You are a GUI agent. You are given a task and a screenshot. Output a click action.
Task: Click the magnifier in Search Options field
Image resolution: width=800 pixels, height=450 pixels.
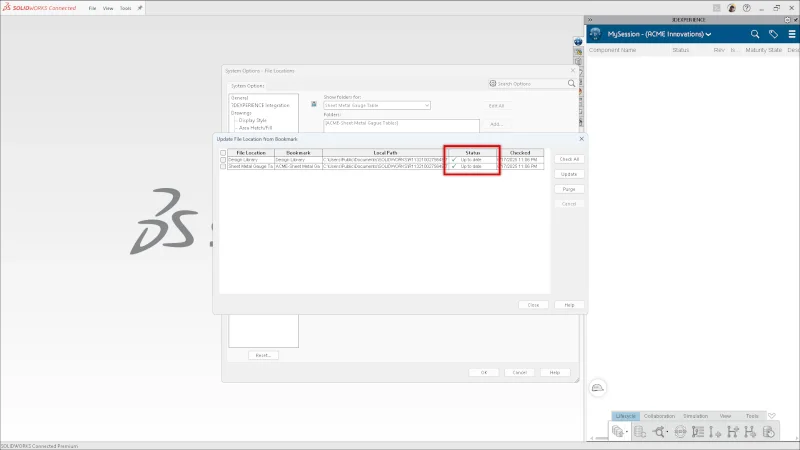(571, 83)
